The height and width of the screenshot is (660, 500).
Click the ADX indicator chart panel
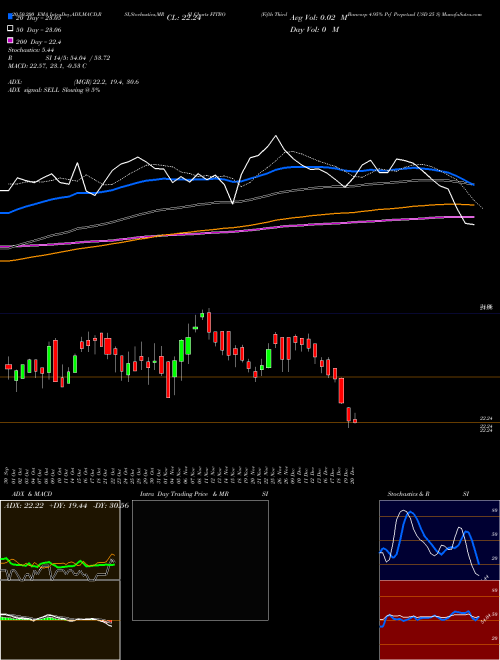[x=60, y=540]
